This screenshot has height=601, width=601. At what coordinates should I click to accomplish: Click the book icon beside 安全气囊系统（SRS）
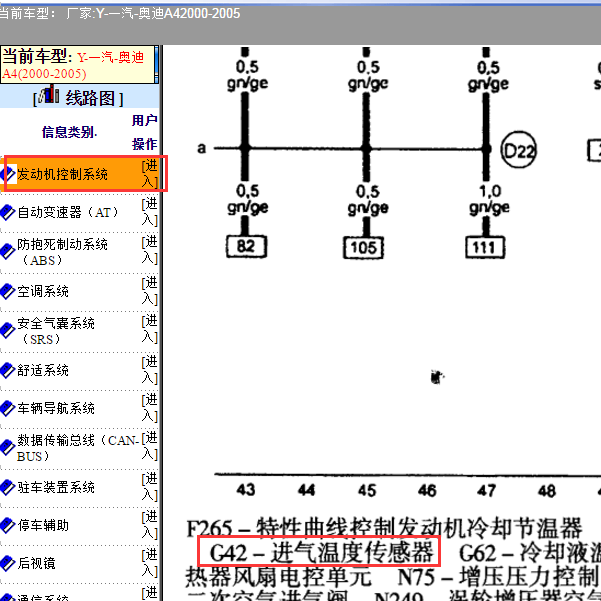8,330
